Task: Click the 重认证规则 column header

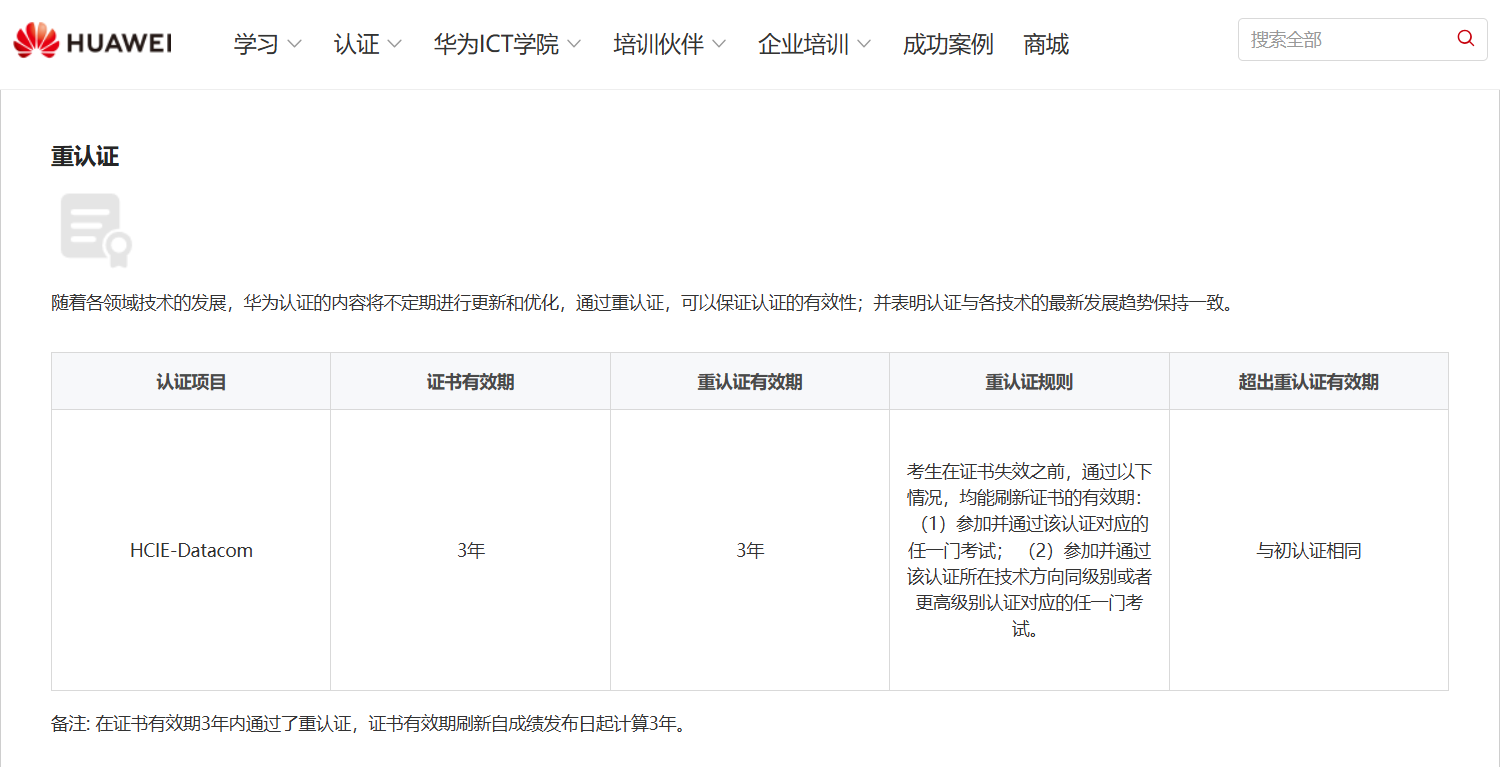Action: (x=1029, y=381)
